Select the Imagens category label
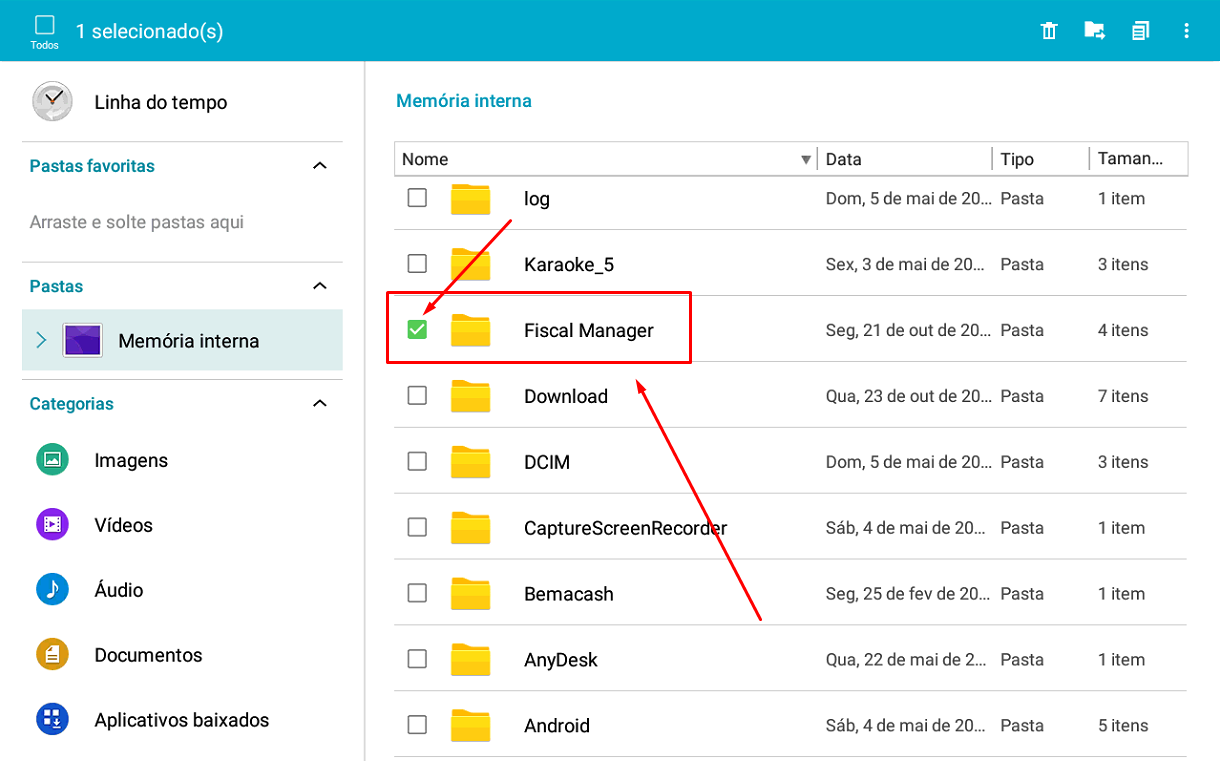The height and width of the screenshot is (761, 1220). point(131,460)
